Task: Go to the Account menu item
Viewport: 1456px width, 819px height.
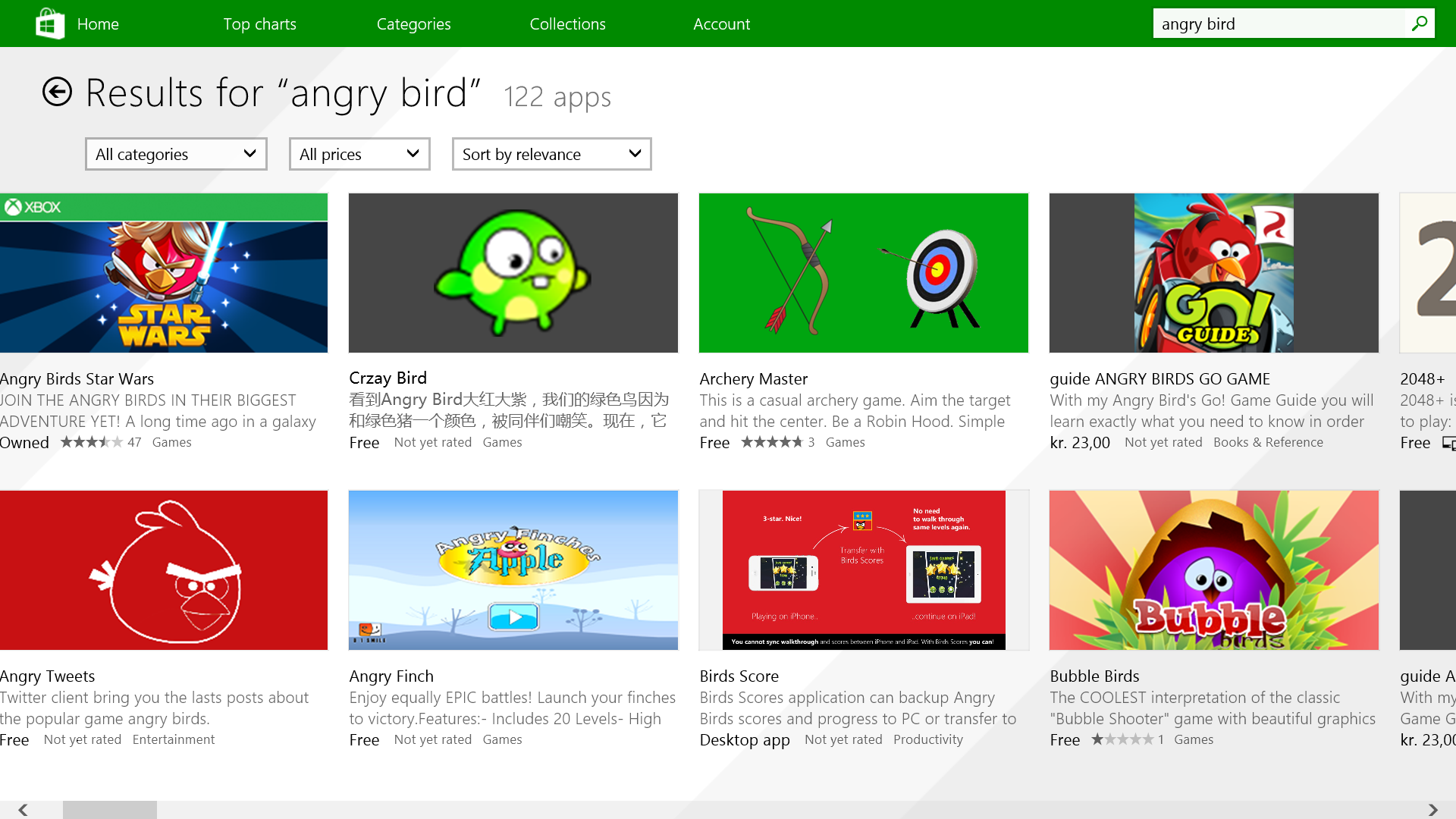Action: [x=721, y=24]
